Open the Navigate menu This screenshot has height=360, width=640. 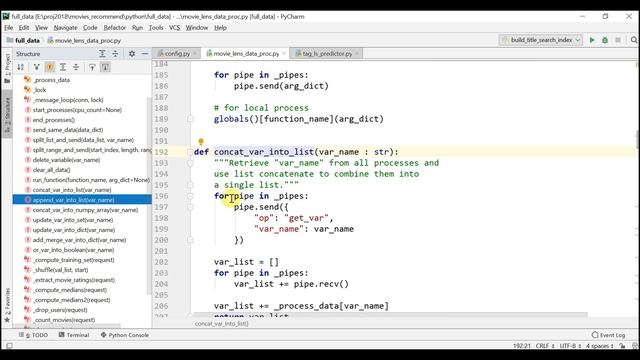click(65, 28)
